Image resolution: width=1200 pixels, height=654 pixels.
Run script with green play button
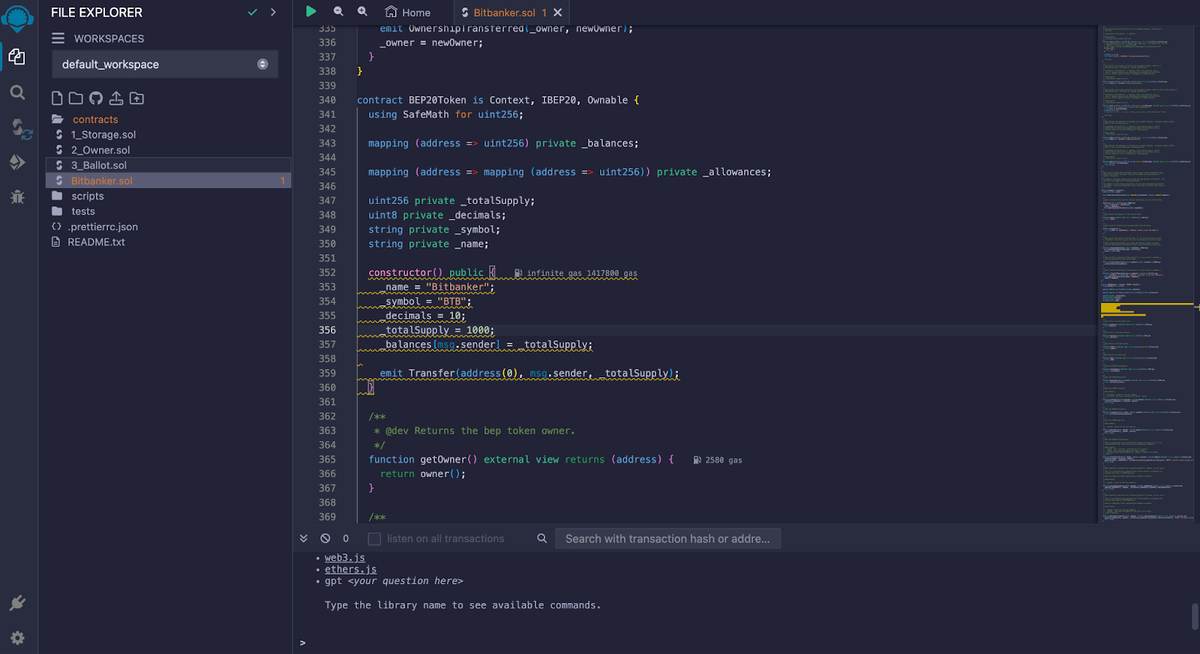(311, 11)
